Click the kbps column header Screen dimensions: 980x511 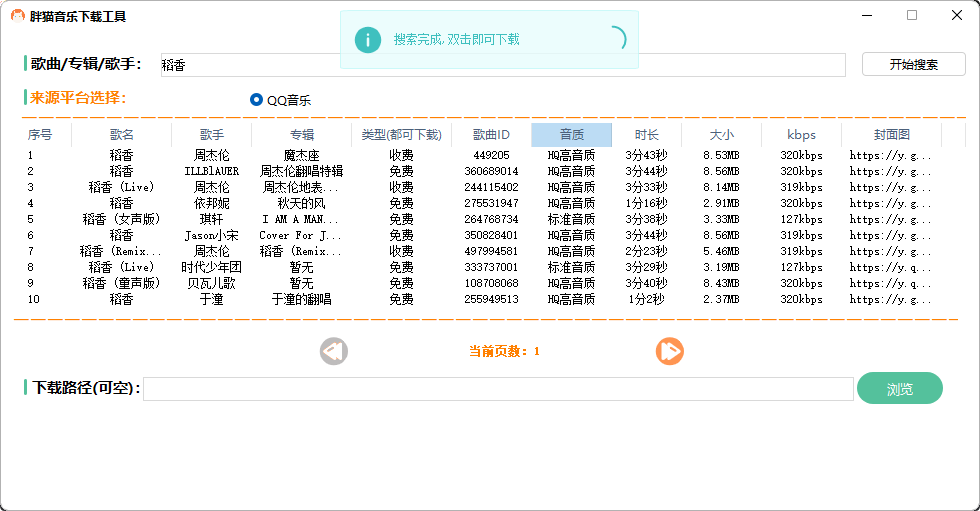click(x=801, y=135)
